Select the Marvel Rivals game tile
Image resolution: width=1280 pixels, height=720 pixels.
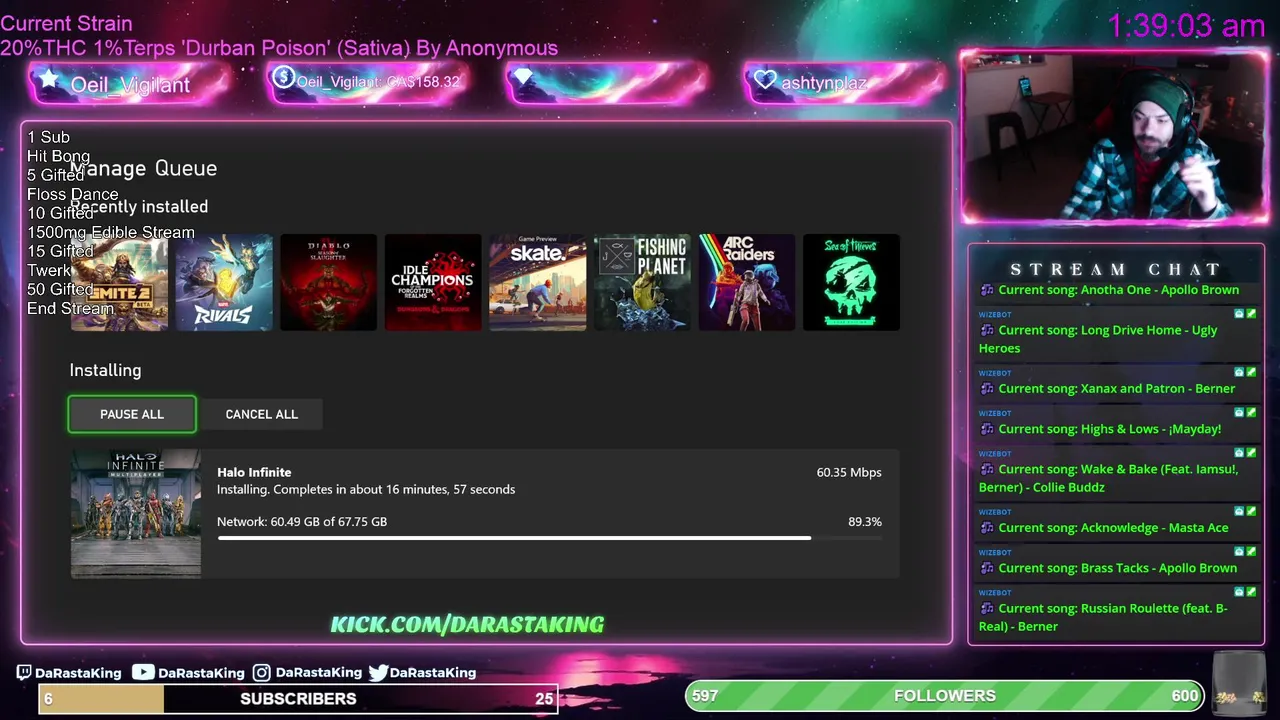point(224,283)
